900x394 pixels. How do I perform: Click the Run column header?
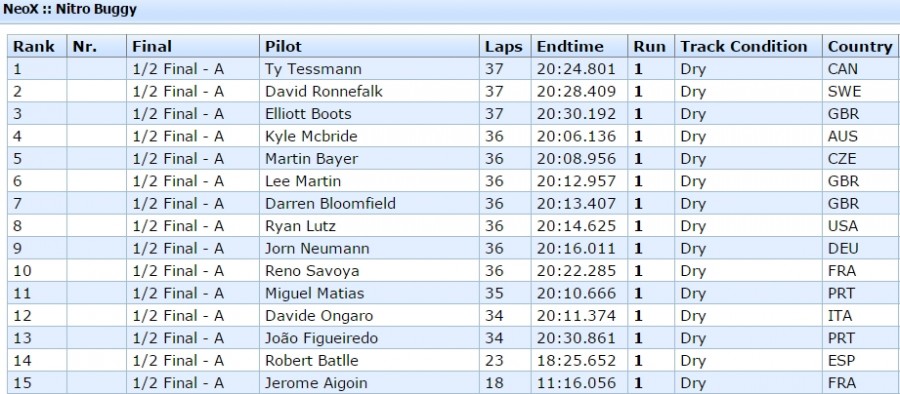[x=651, y=47]
